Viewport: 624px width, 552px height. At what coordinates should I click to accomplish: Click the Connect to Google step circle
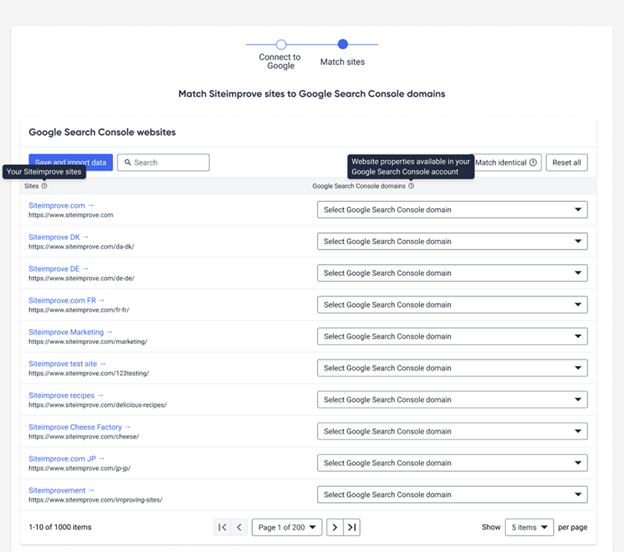[x=281, y=44]
